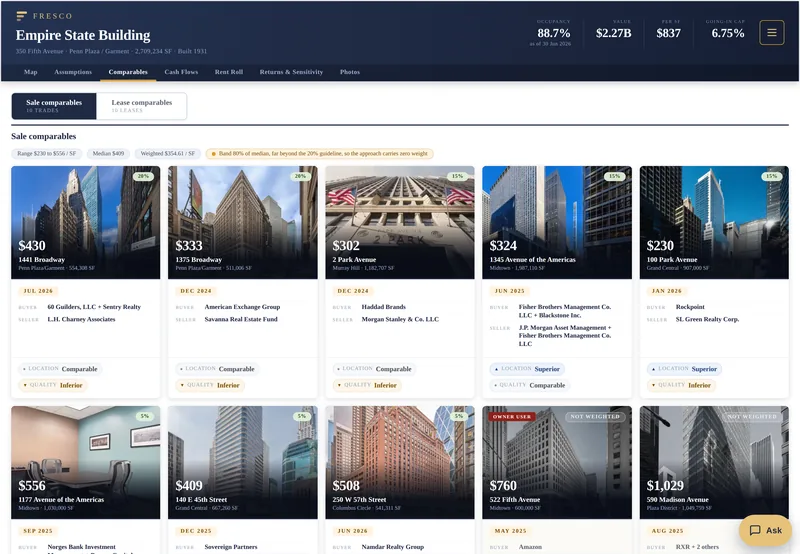Click the Not Weighted badge on 590 Madison Avenue
This screenshot has height=554, width=800.
pyautogui.click(x=752, y=417)
